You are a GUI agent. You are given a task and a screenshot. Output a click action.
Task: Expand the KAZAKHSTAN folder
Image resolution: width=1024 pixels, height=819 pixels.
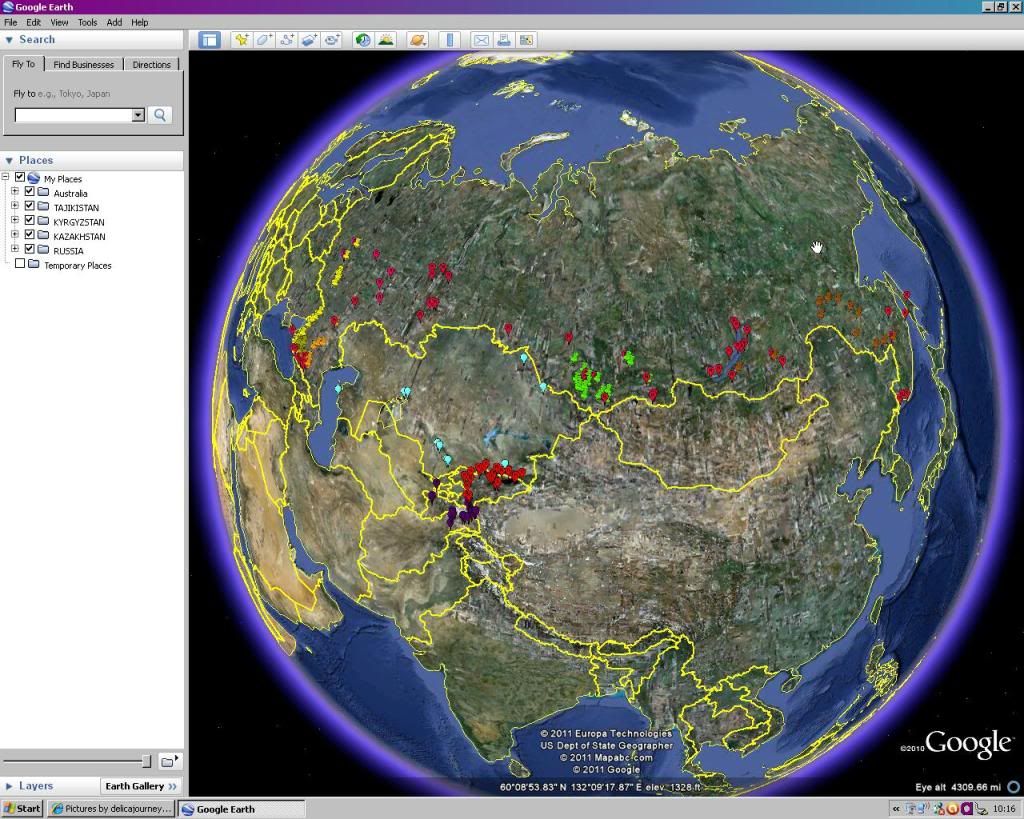tap(15, 234)
